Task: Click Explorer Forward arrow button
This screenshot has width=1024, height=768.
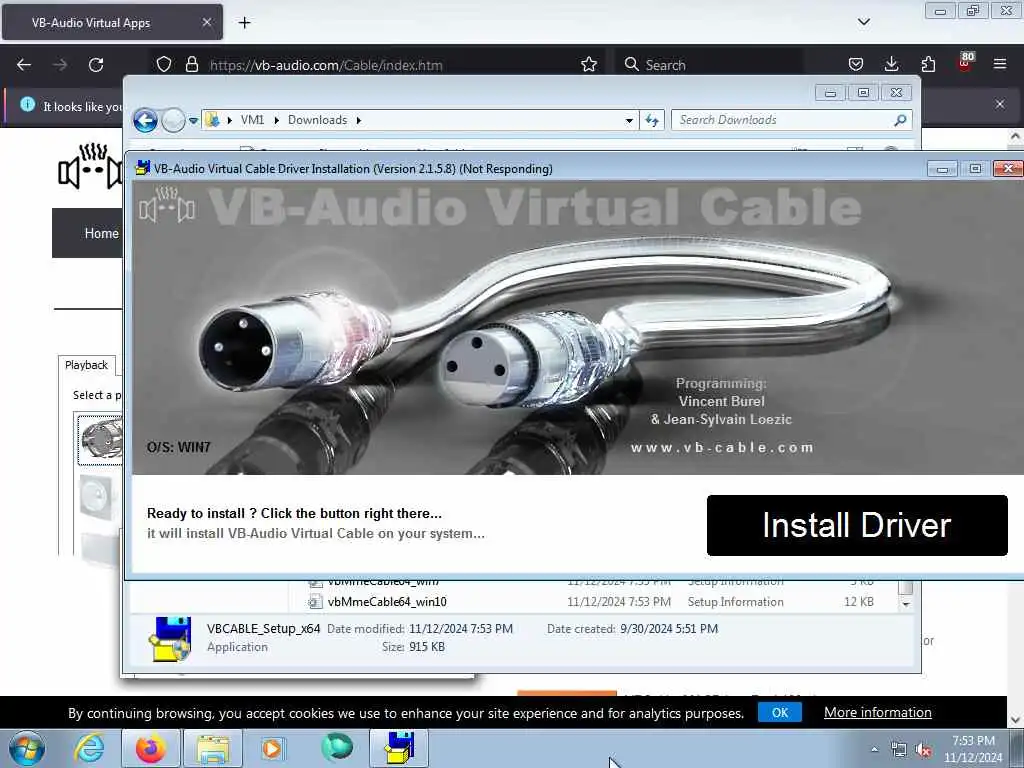Action: (173, 120)
